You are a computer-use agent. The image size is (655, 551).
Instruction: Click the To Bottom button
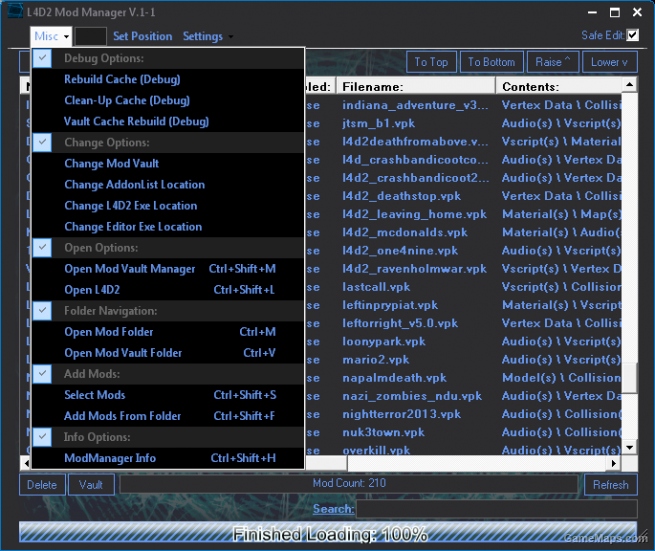(491, 62)
